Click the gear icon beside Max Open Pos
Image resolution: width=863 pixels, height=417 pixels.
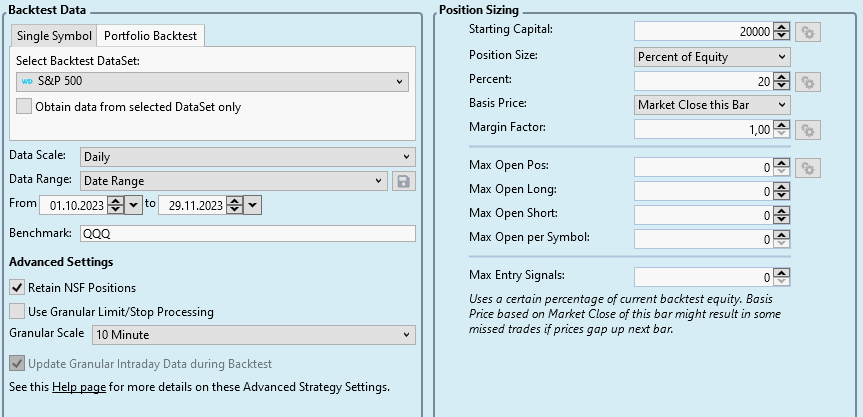point(808,167)
